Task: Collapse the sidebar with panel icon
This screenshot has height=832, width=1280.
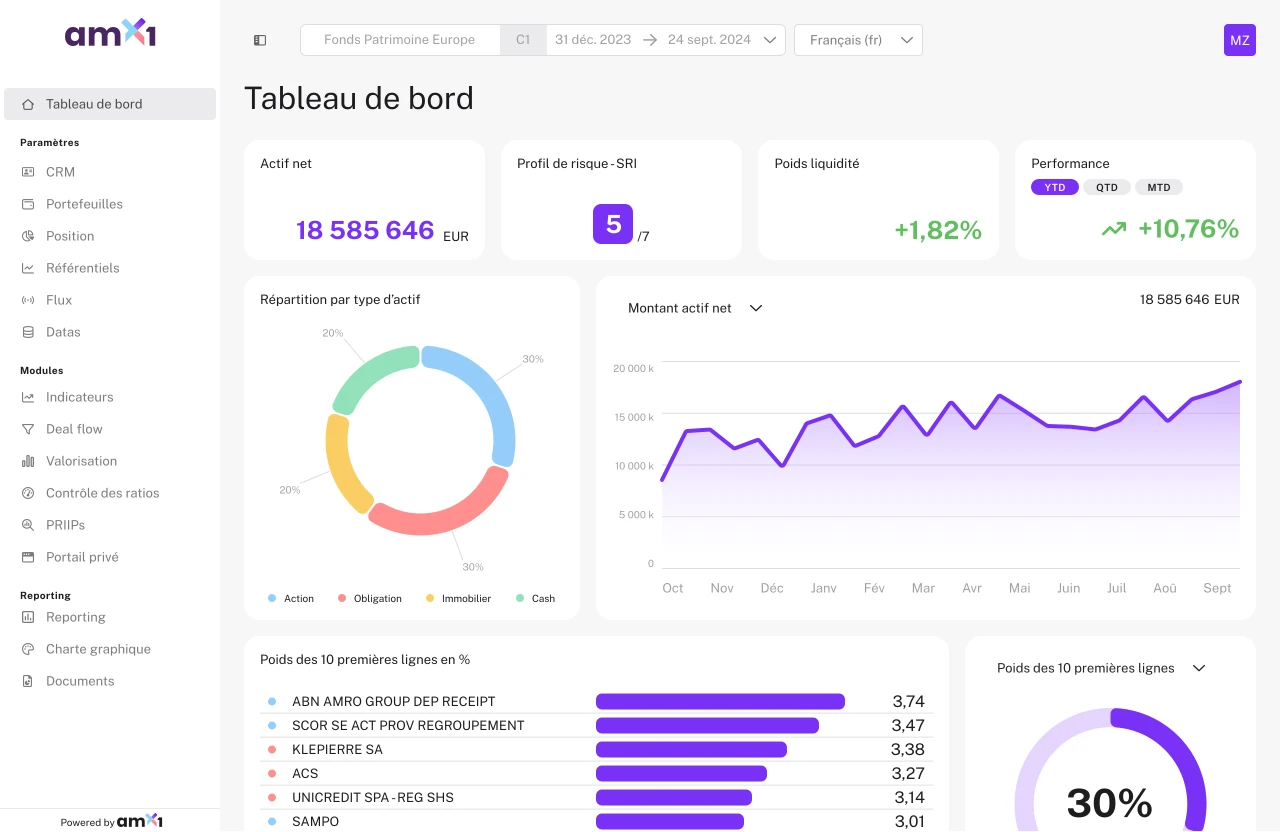Action: 260,40
